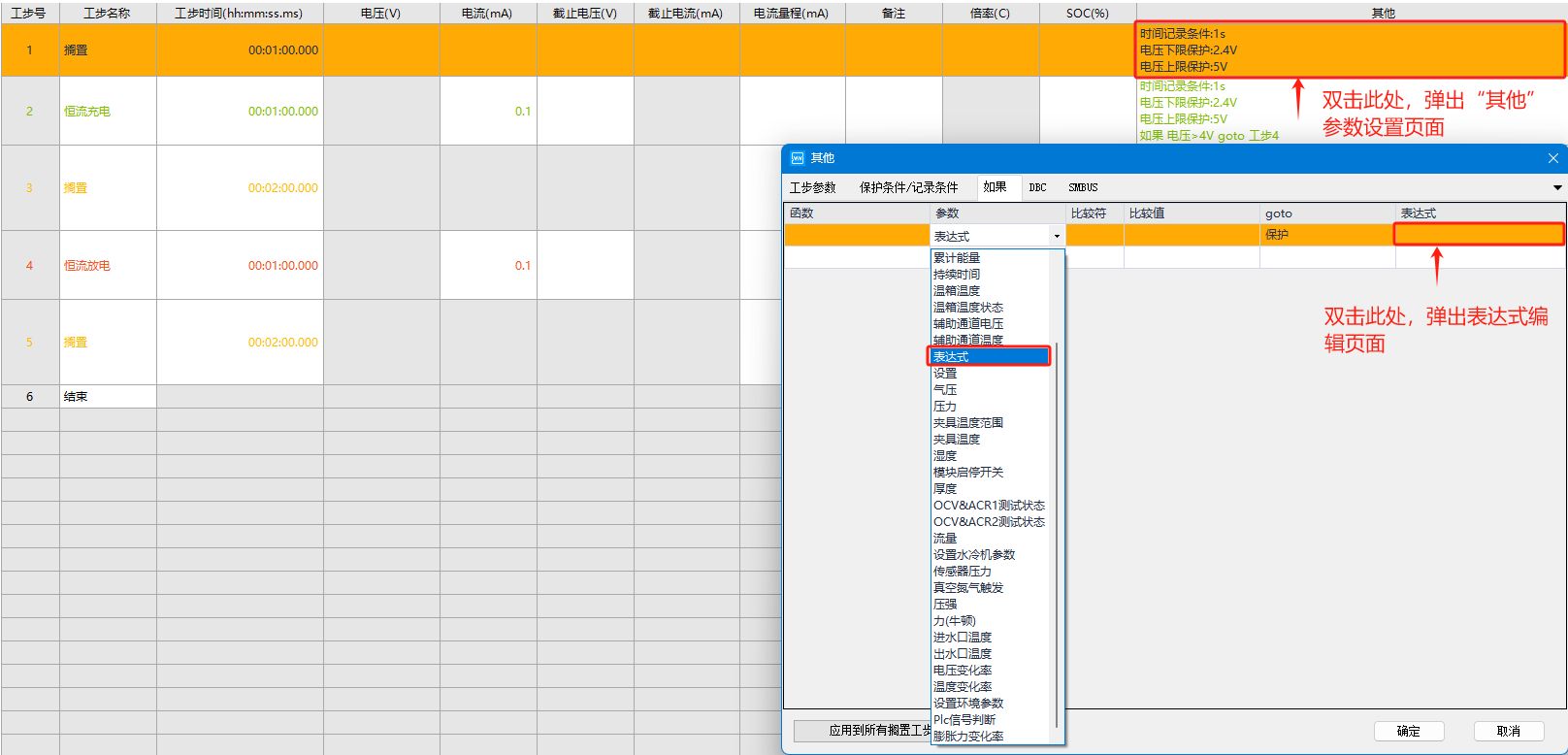Close the 其他 dialog window
This screenshot has height=755, width=1568.
coord(1552,158)
